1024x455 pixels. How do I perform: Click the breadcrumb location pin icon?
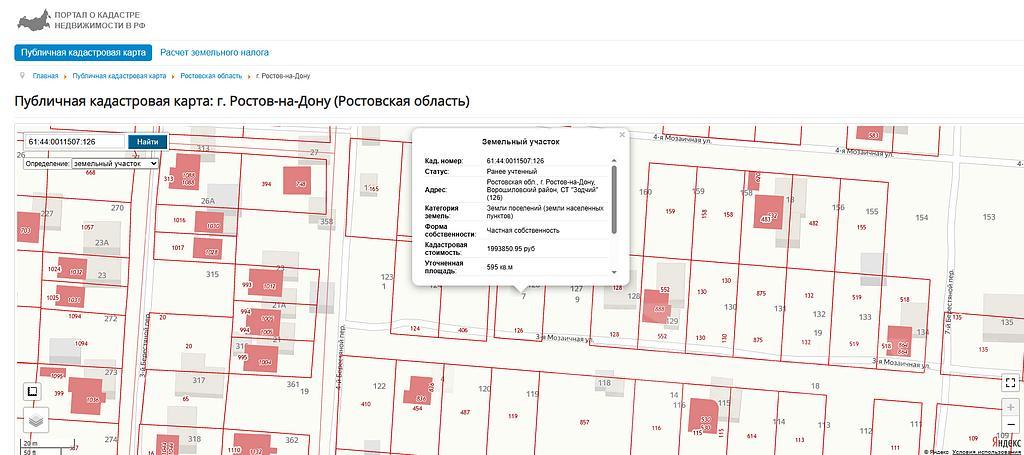click(21, 75)
